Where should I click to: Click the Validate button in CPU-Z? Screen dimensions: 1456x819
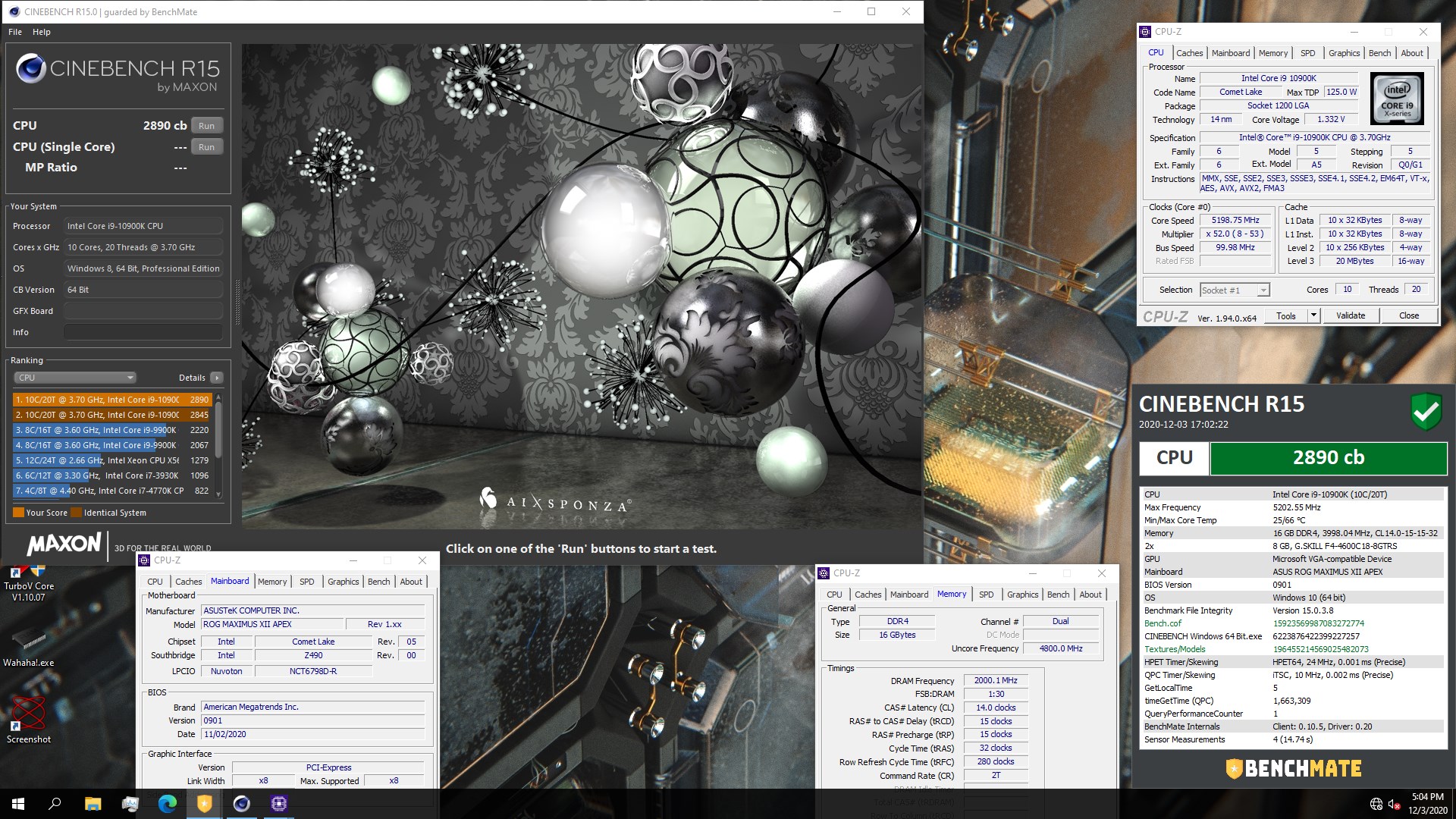1350,315
